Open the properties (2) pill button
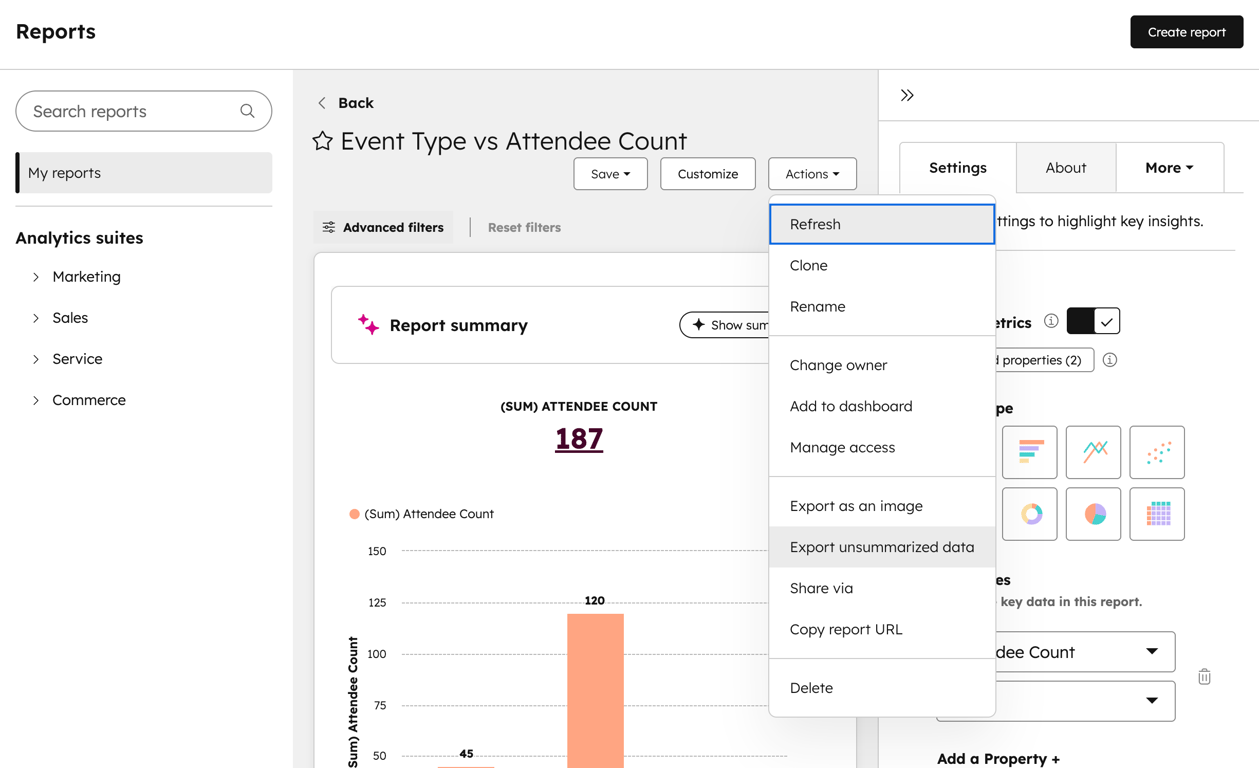Viewport: 1259px width, 768px height. (x=1045, y=360)
